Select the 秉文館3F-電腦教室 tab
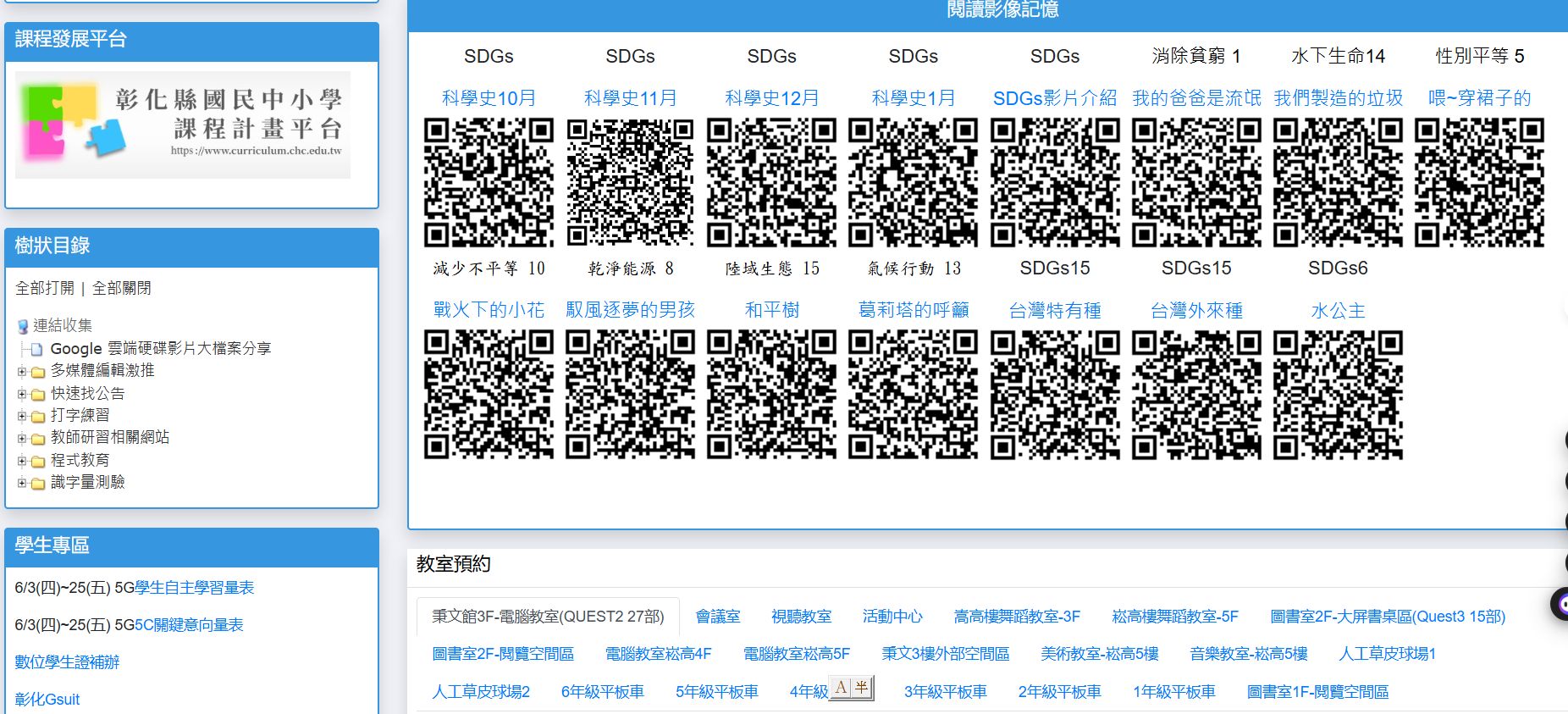 (x=548, y=617)
